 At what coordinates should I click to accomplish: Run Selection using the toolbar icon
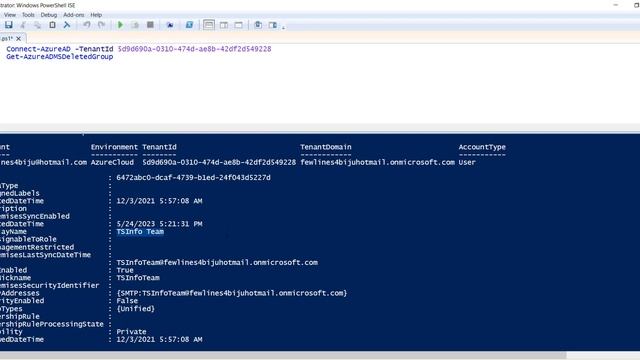[135, 25]
